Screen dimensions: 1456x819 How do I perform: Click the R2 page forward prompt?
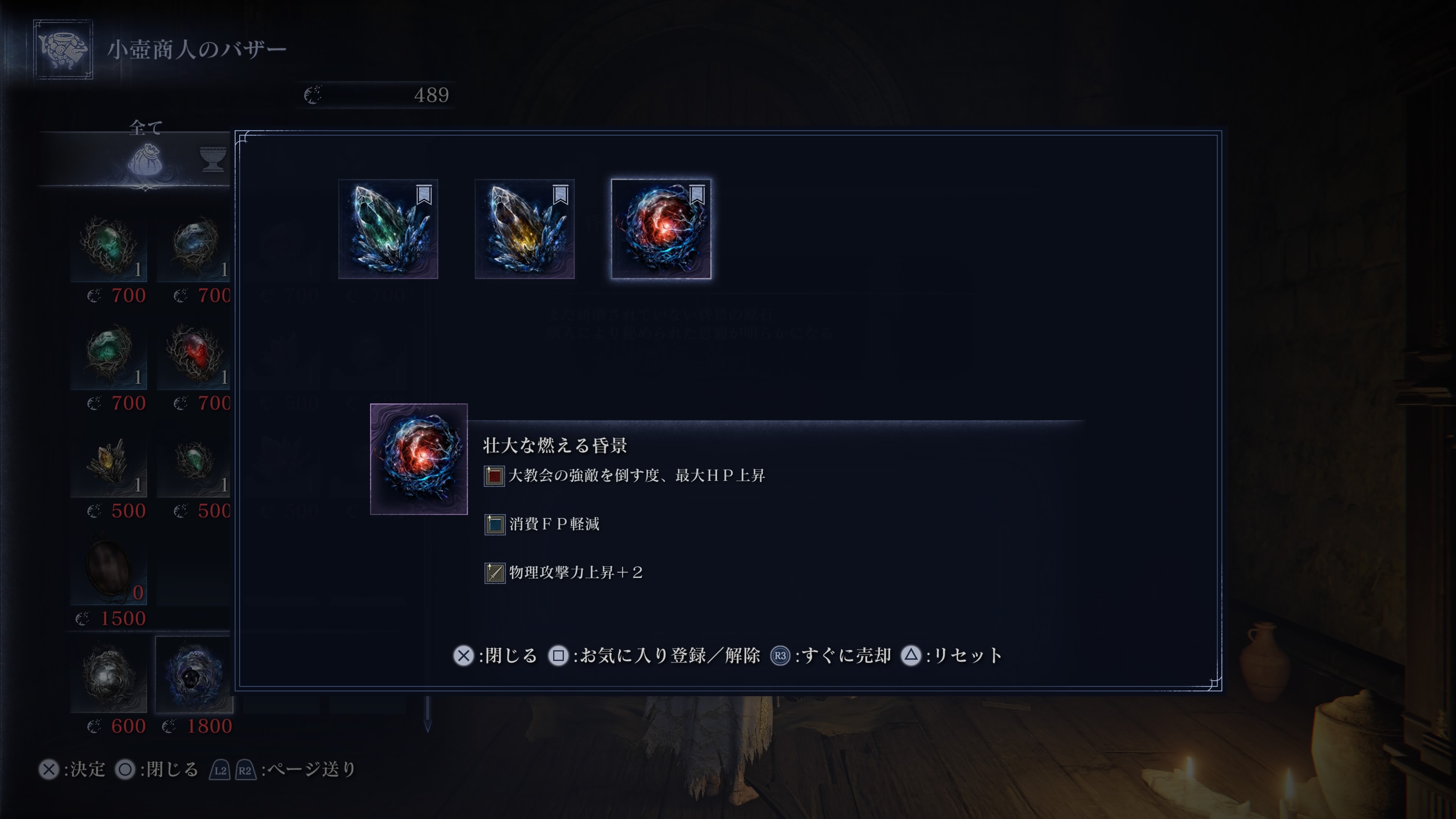point(245,770)
